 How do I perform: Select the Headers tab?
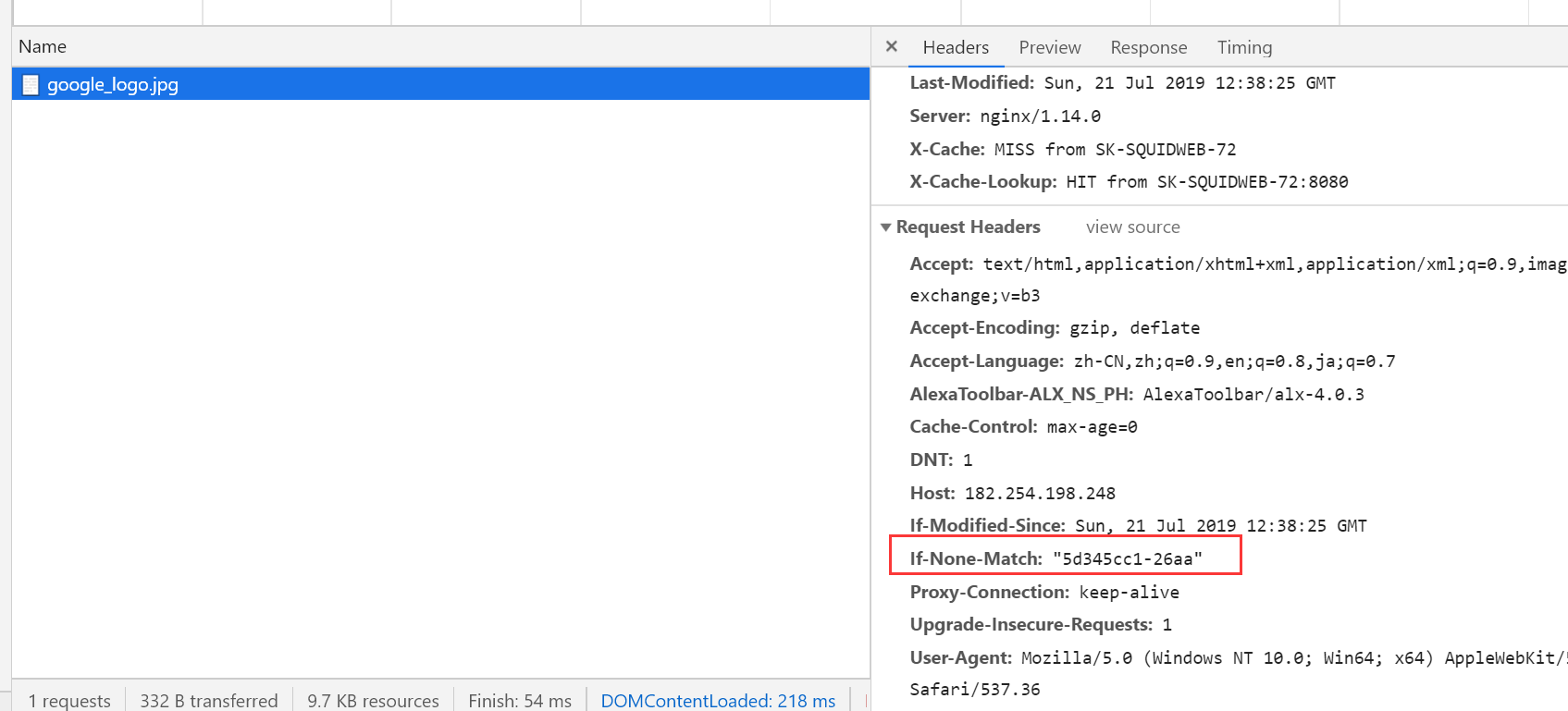click(956, 47)
